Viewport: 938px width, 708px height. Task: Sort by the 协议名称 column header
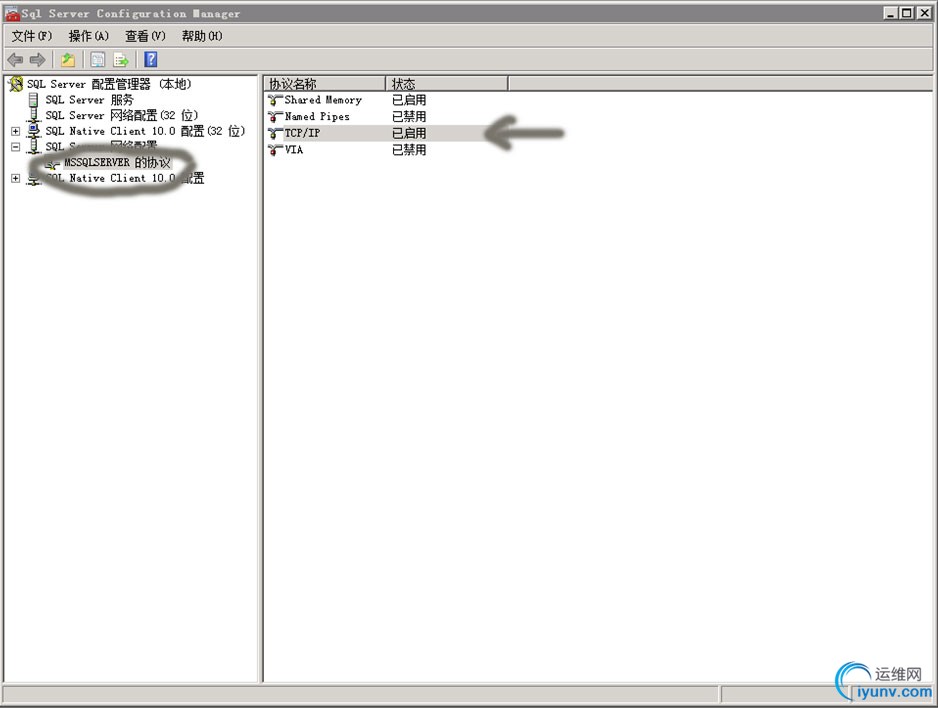[325, 84]
